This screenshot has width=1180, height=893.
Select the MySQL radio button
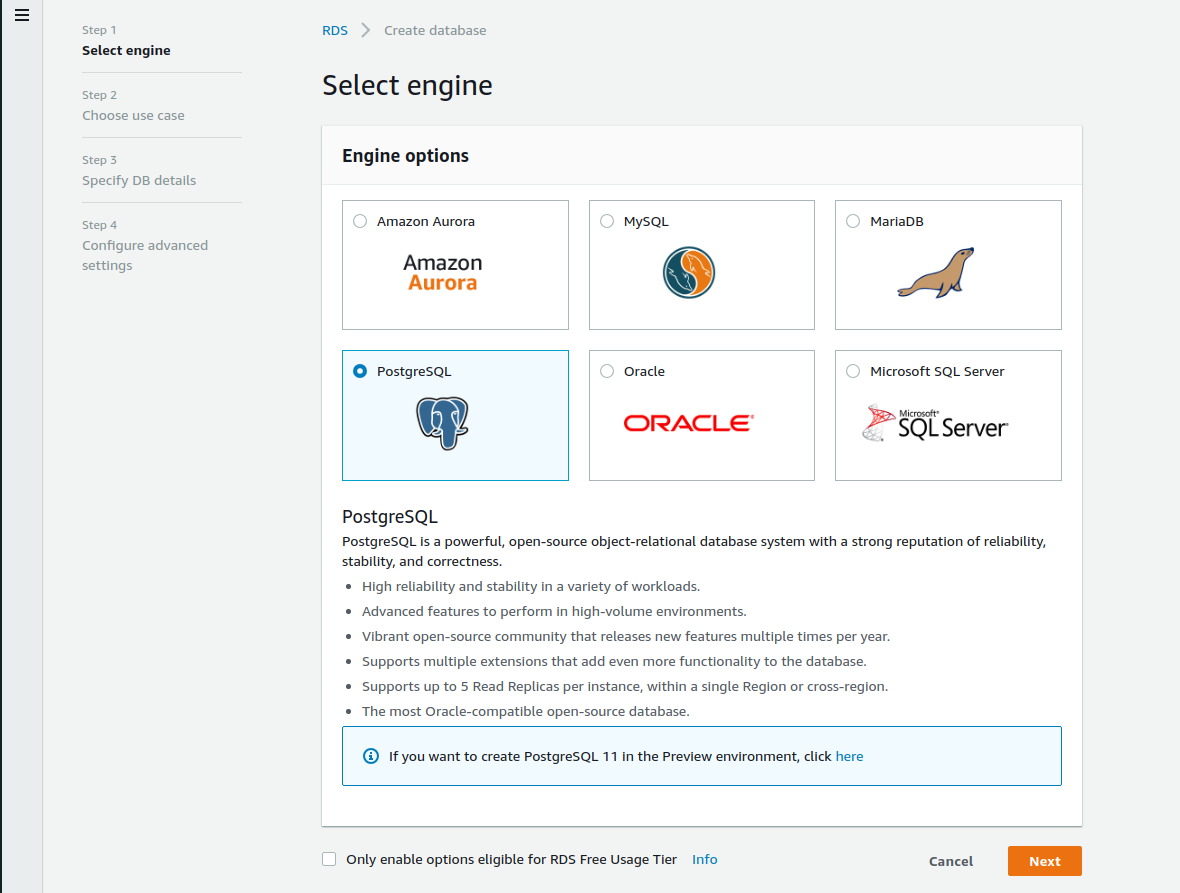pyautogui.click(x=607, y=221)
